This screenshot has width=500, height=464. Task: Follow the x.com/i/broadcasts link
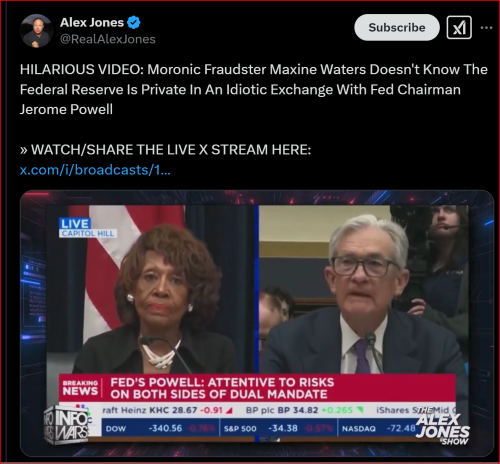coord(95,170)
